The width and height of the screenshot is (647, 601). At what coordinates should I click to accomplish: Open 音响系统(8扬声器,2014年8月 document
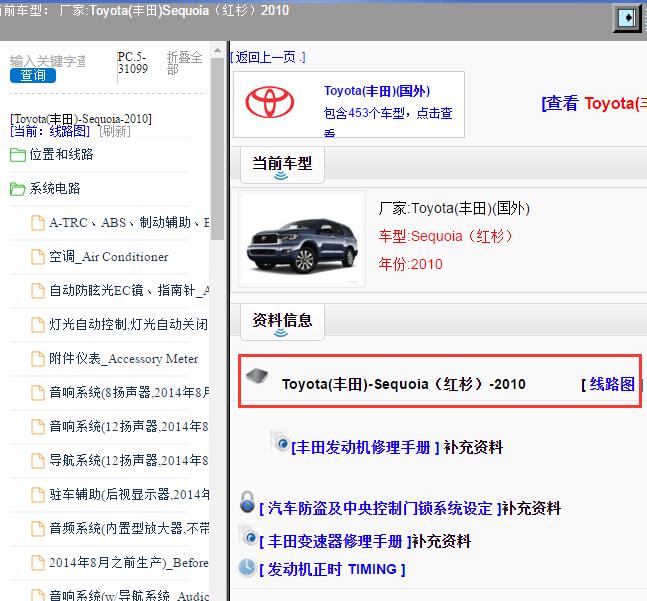(x=129, y=392)
